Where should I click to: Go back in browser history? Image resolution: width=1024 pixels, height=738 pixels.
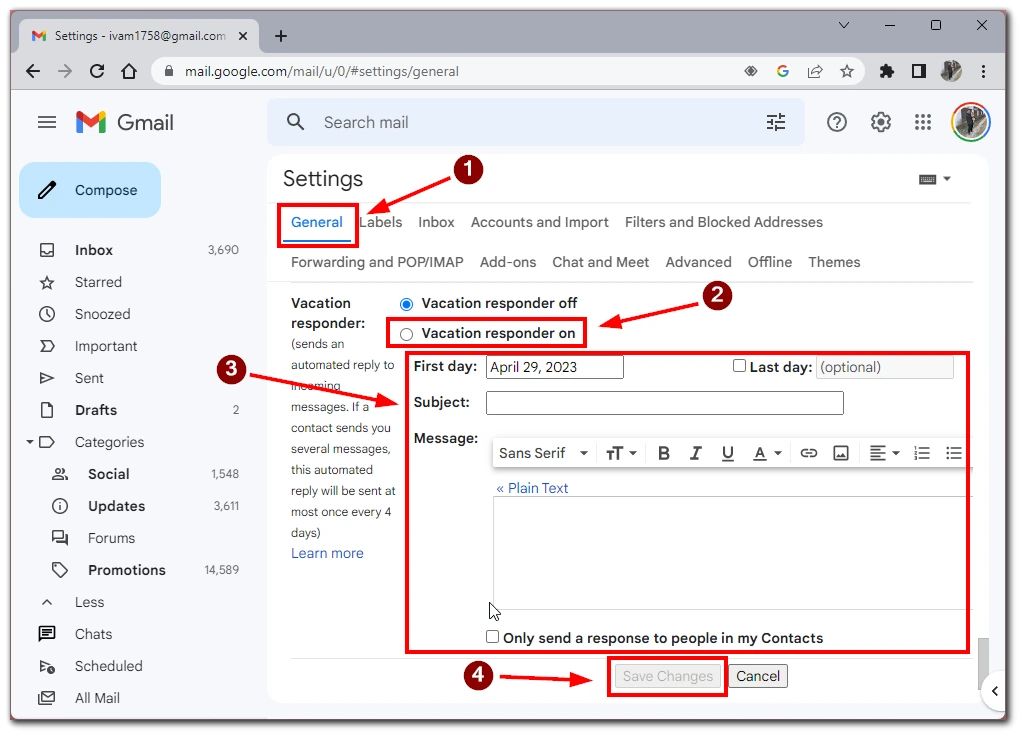pyautogui.click(x=33, y=71)
